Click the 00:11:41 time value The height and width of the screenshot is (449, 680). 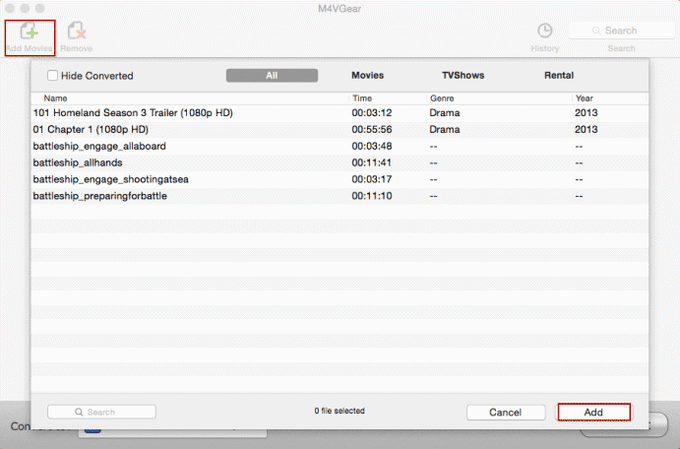372,163
